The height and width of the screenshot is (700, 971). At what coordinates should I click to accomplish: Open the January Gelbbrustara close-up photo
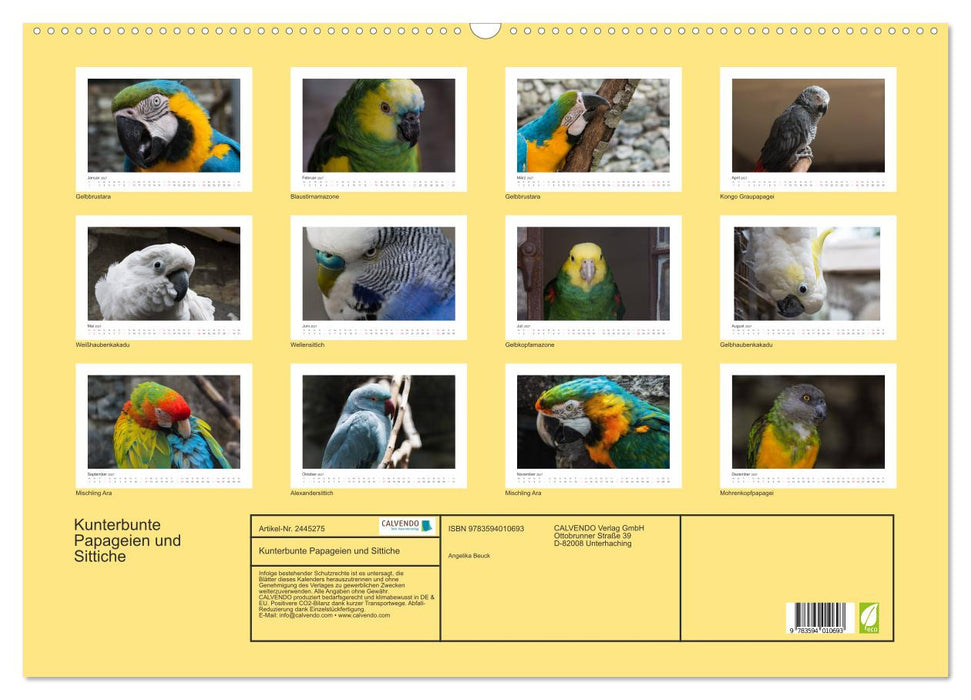[164, 125]
